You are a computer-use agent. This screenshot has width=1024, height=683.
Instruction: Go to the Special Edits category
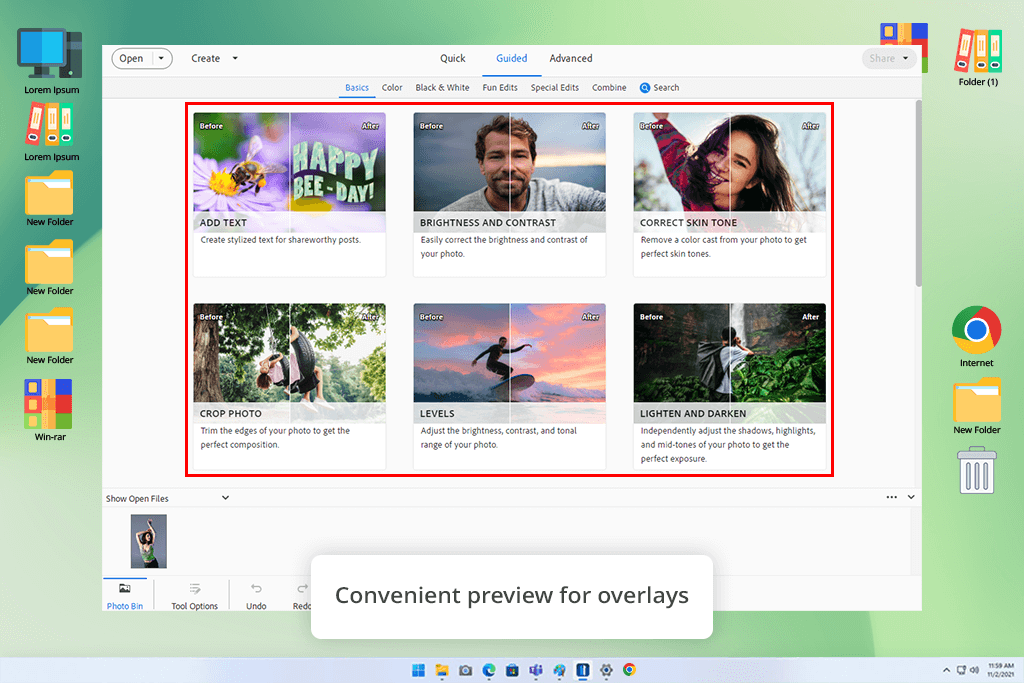554,87
